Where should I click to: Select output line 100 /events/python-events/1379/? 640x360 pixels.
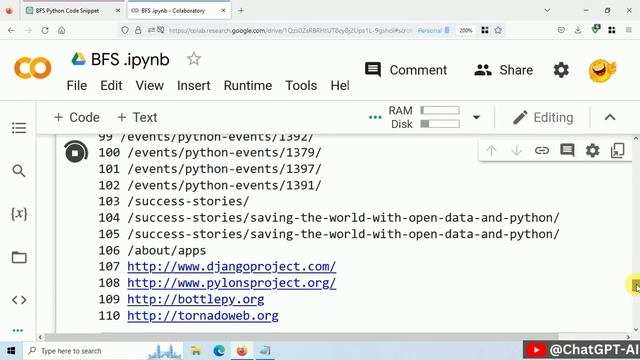(210, 152)
